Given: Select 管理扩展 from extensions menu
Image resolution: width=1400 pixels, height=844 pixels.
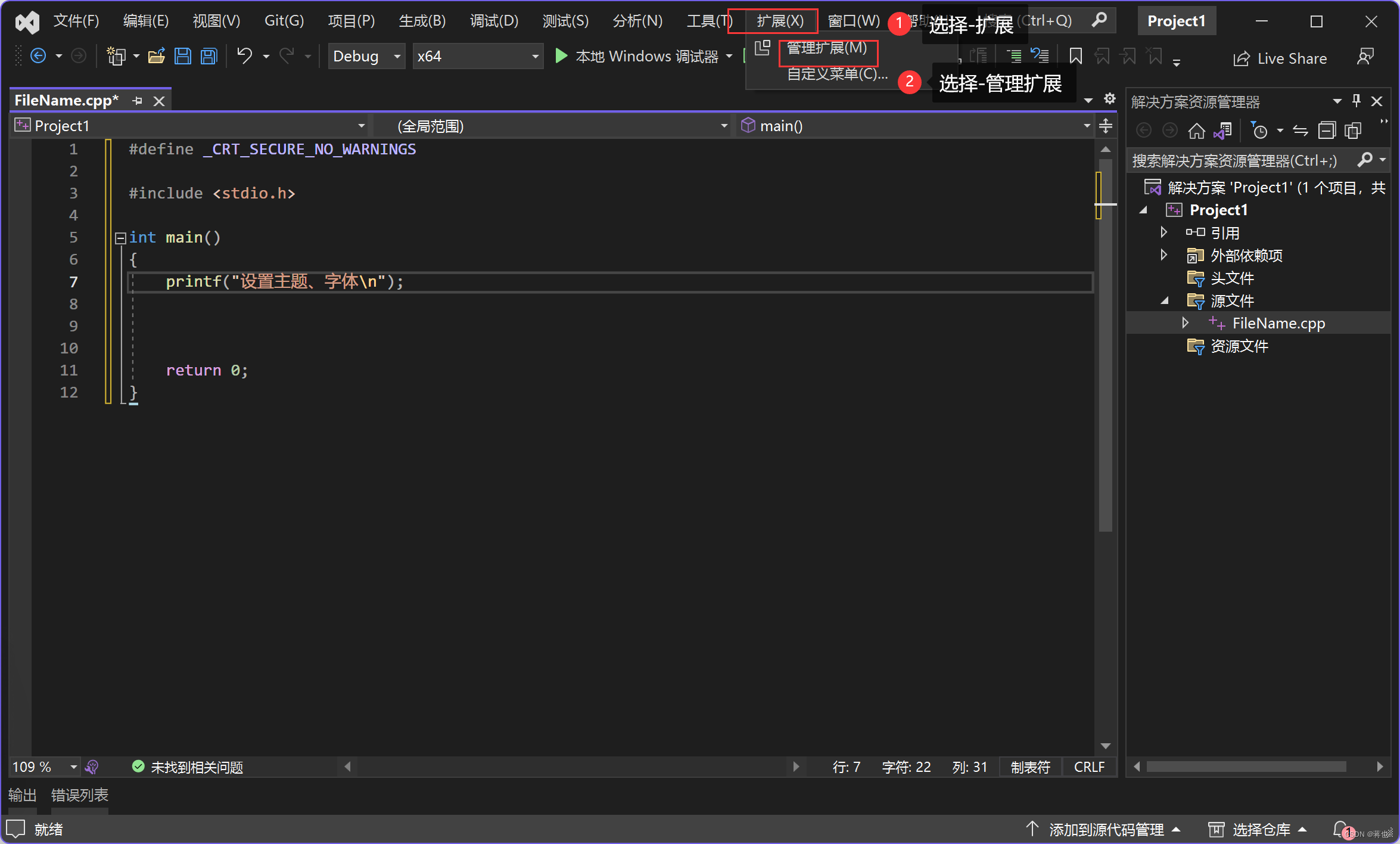Looking at the screenshot, I should point(824,48).
